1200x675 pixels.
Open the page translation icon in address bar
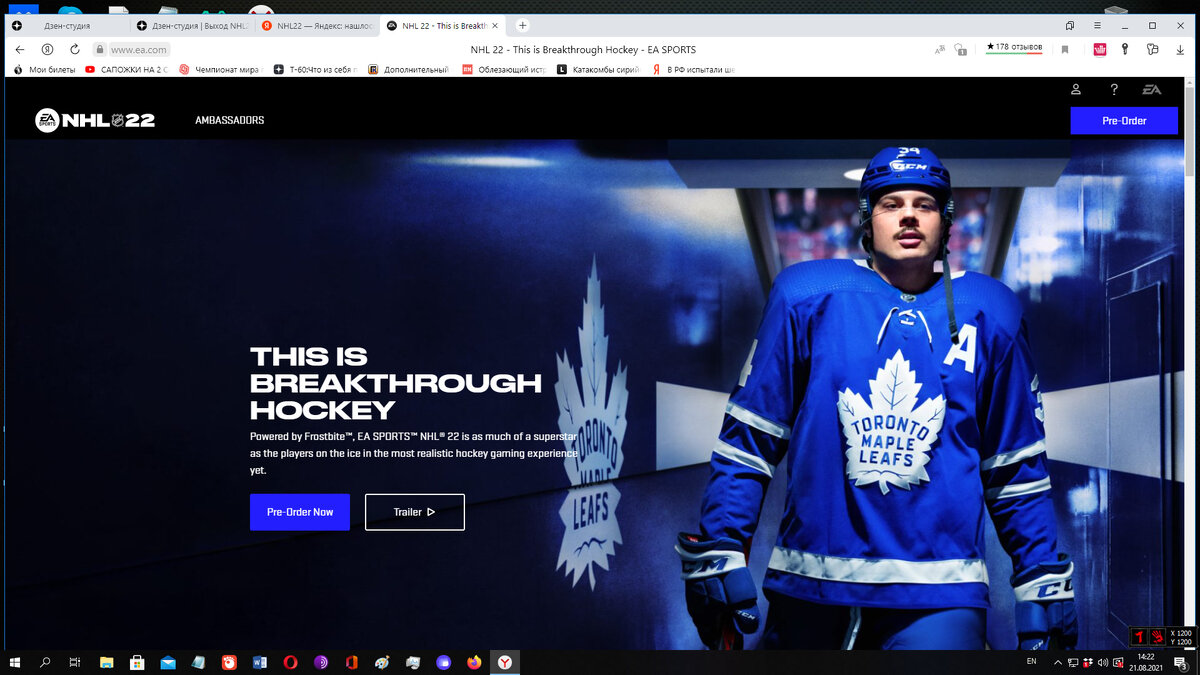(x=939, y=49)
